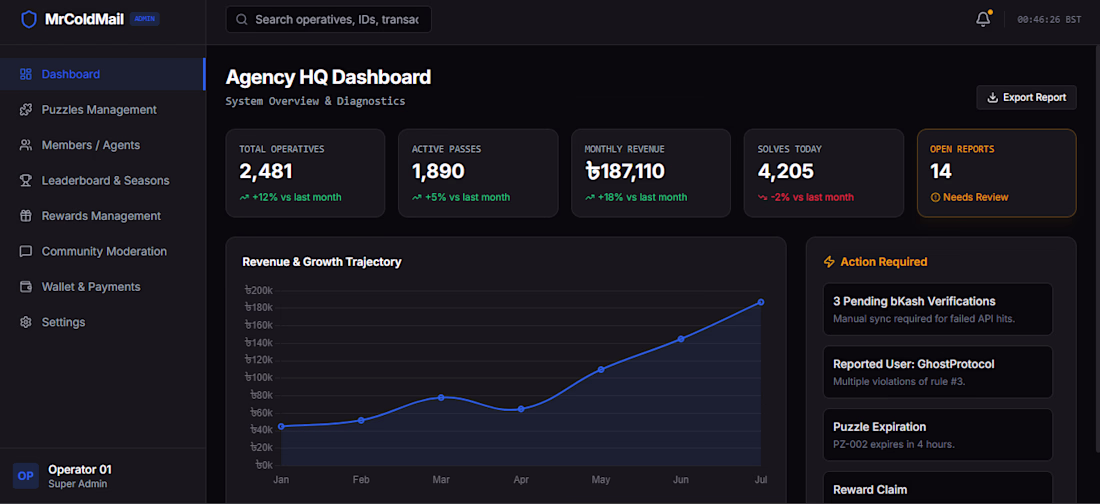
Task: Open Settings from sidebar
Action: tap(102, 322)
